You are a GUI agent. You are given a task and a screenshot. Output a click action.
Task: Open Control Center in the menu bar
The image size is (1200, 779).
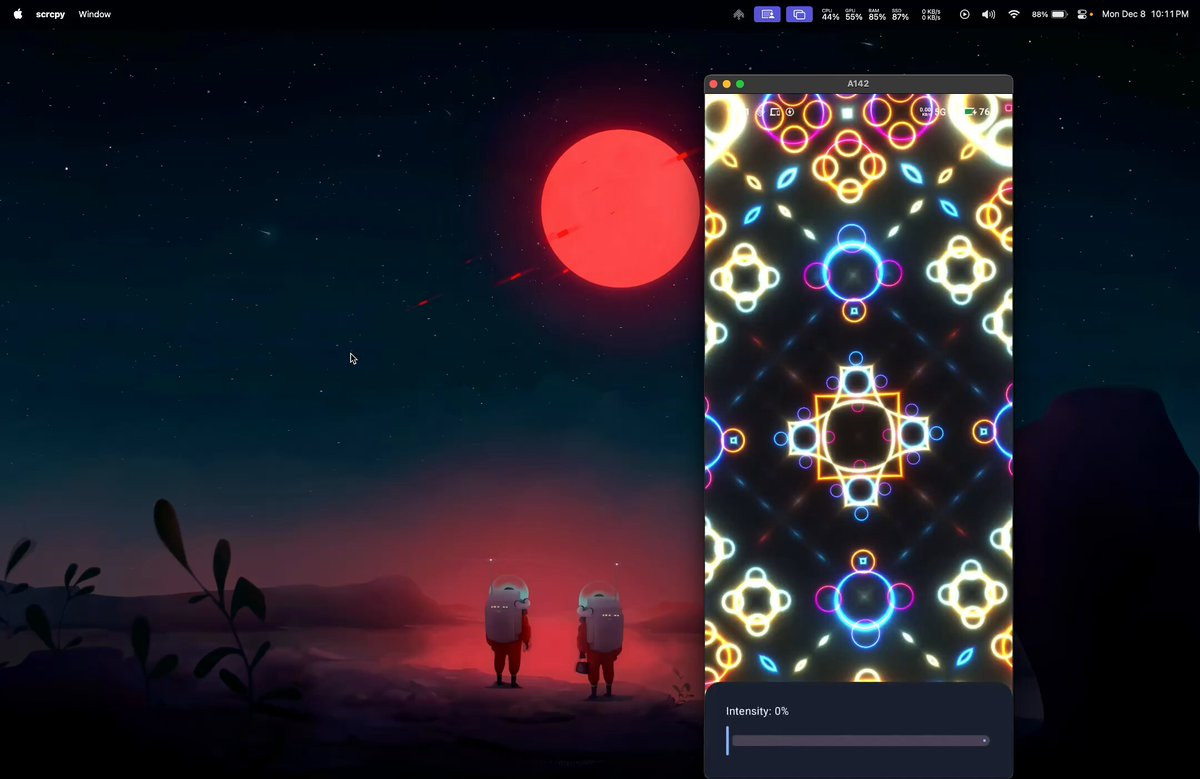[1083, 15]
